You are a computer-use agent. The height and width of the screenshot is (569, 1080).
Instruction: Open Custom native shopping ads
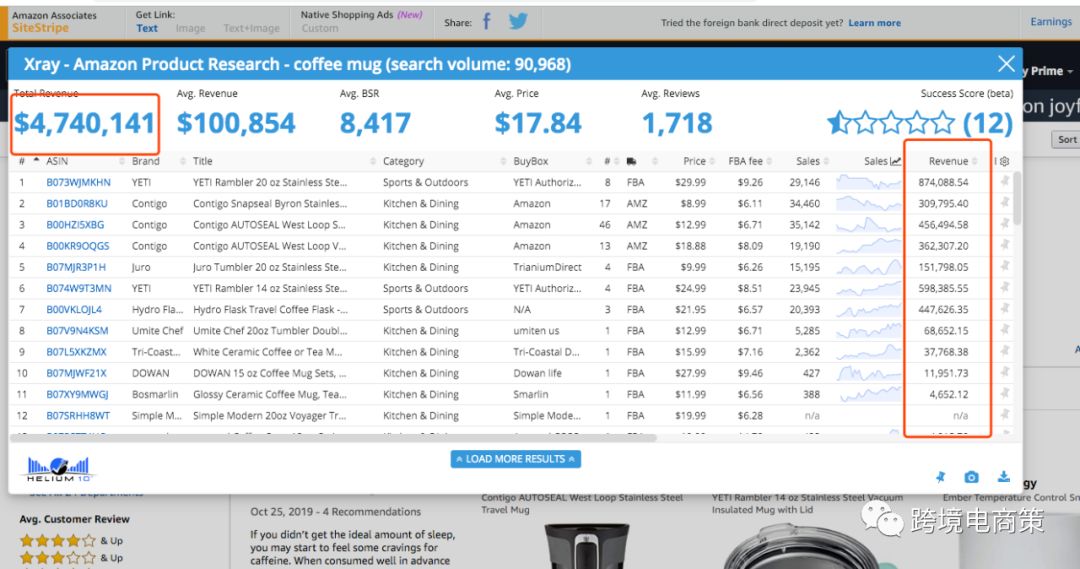(x=320, y=28)
